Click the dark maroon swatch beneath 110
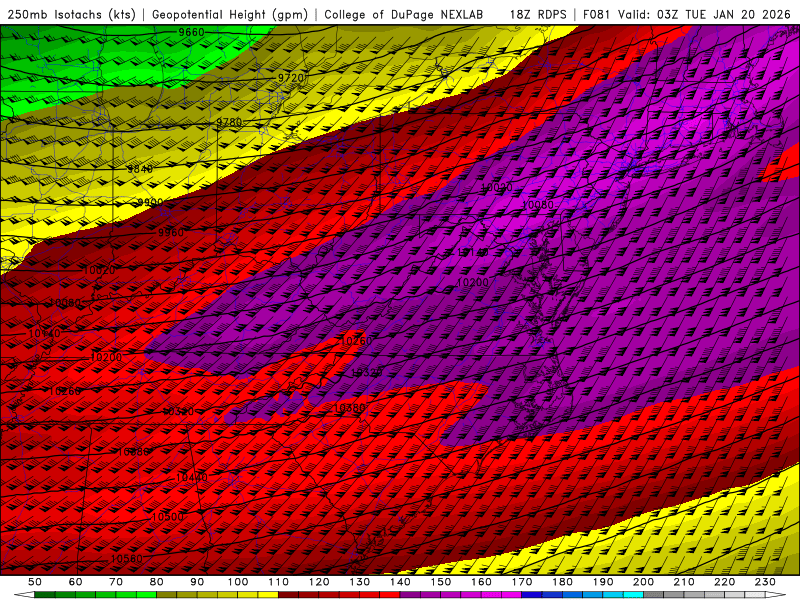Screen dimensions: 800x600 coord(288,595)
